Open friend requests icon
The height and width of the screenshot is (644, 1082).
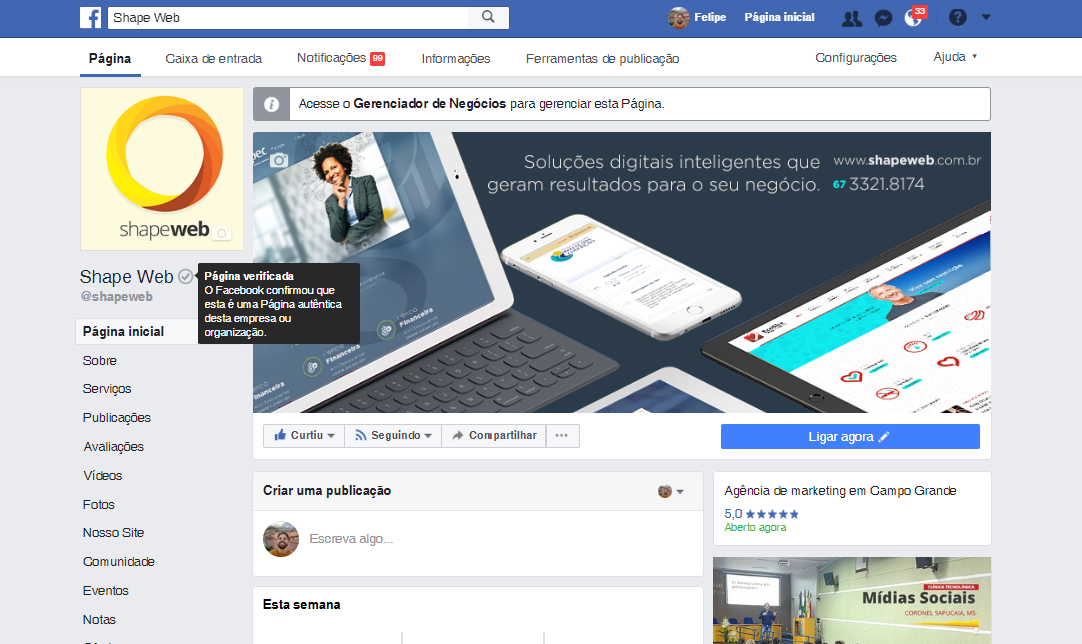852,19
